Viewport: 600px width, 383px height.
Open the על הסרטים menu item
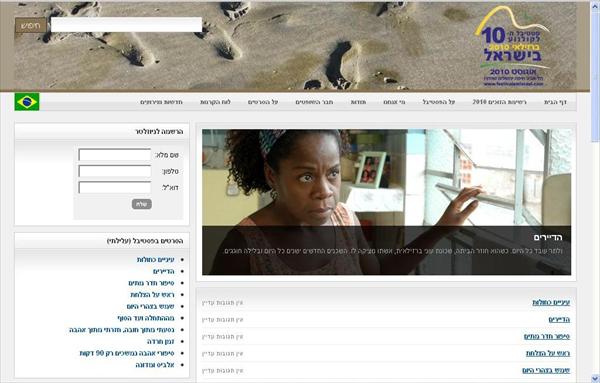click(x=263, y=102)
